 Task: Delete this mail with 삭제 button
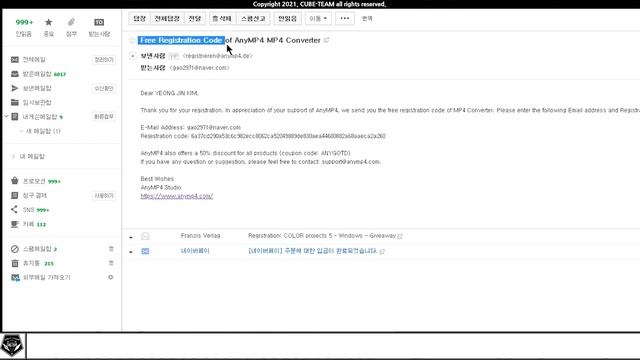pos(222,18)
